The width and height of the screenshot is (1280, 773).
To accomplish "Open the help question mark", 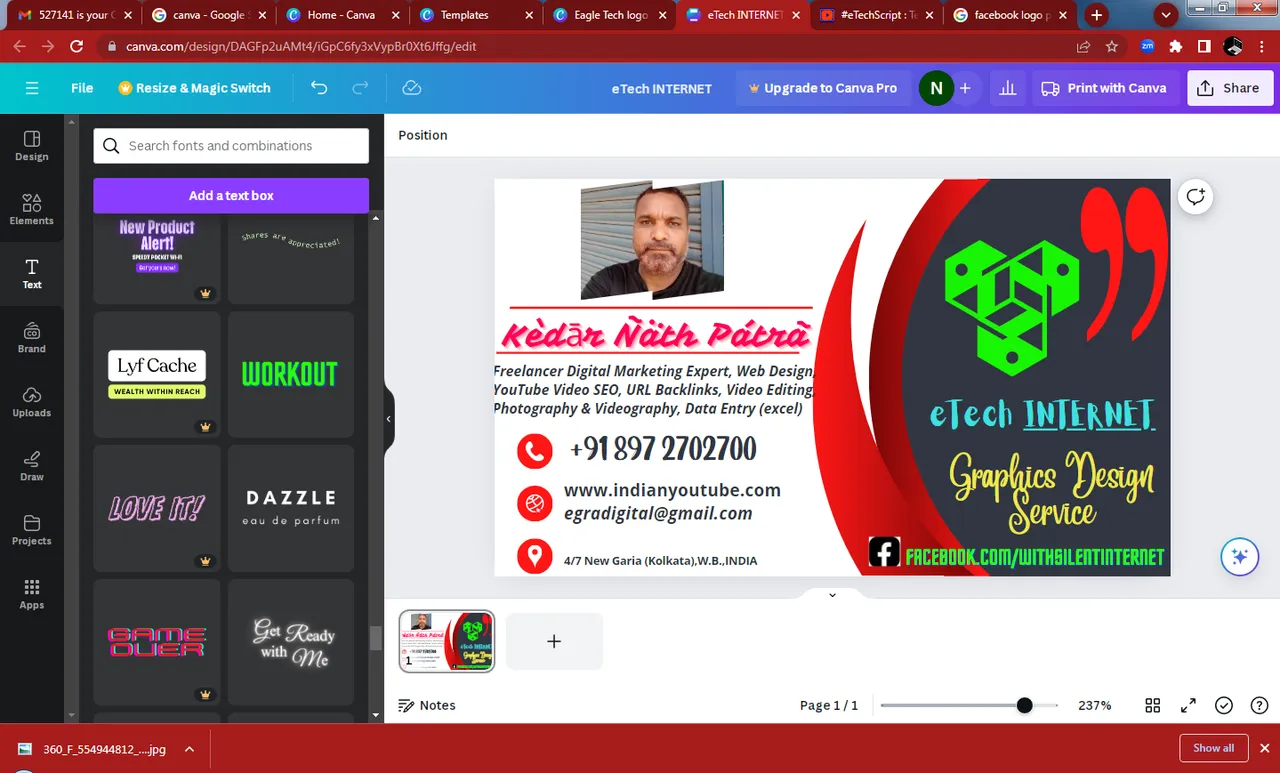I will pos(1259,705).
